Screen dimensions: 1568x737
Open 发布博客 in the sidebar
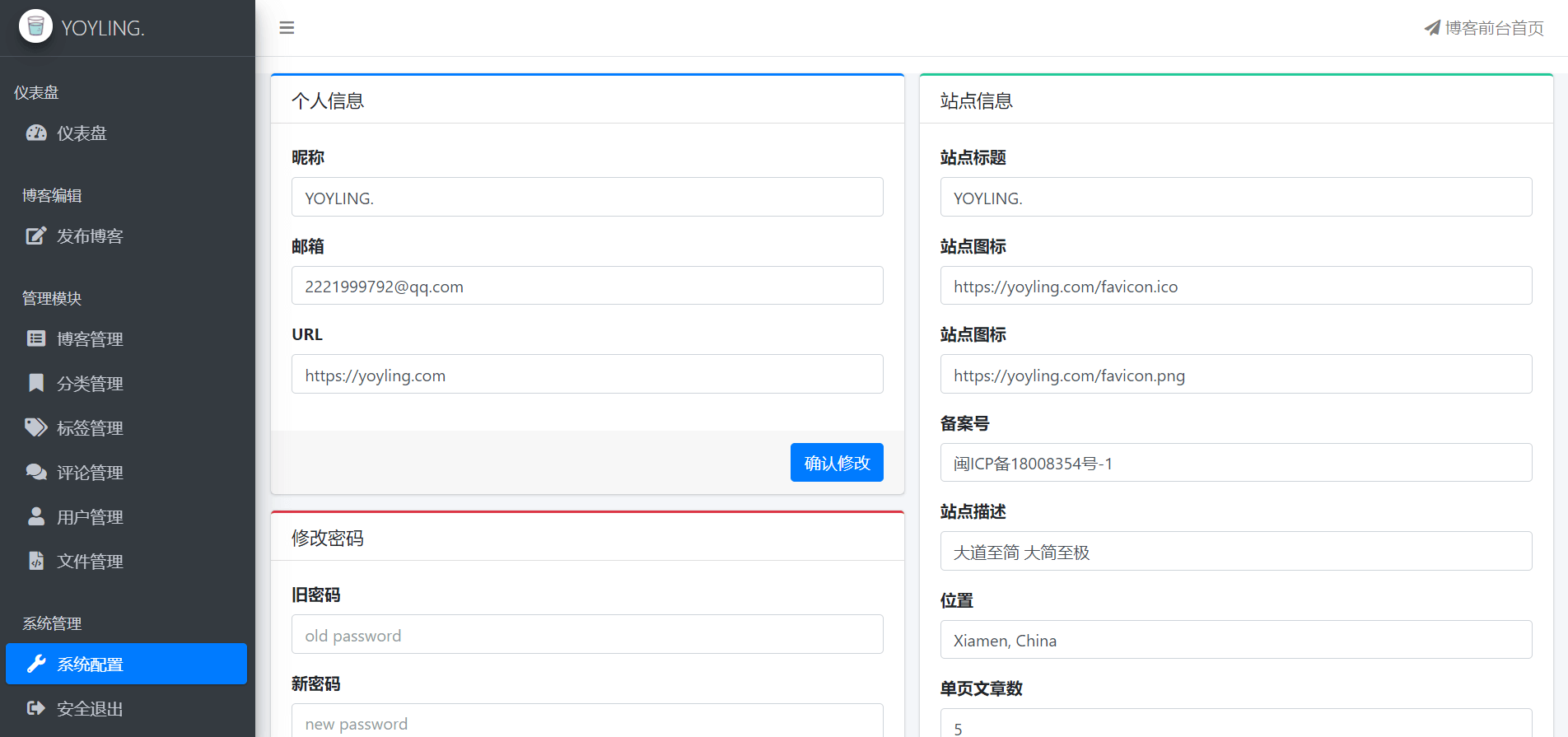click(x=126, y=236)
